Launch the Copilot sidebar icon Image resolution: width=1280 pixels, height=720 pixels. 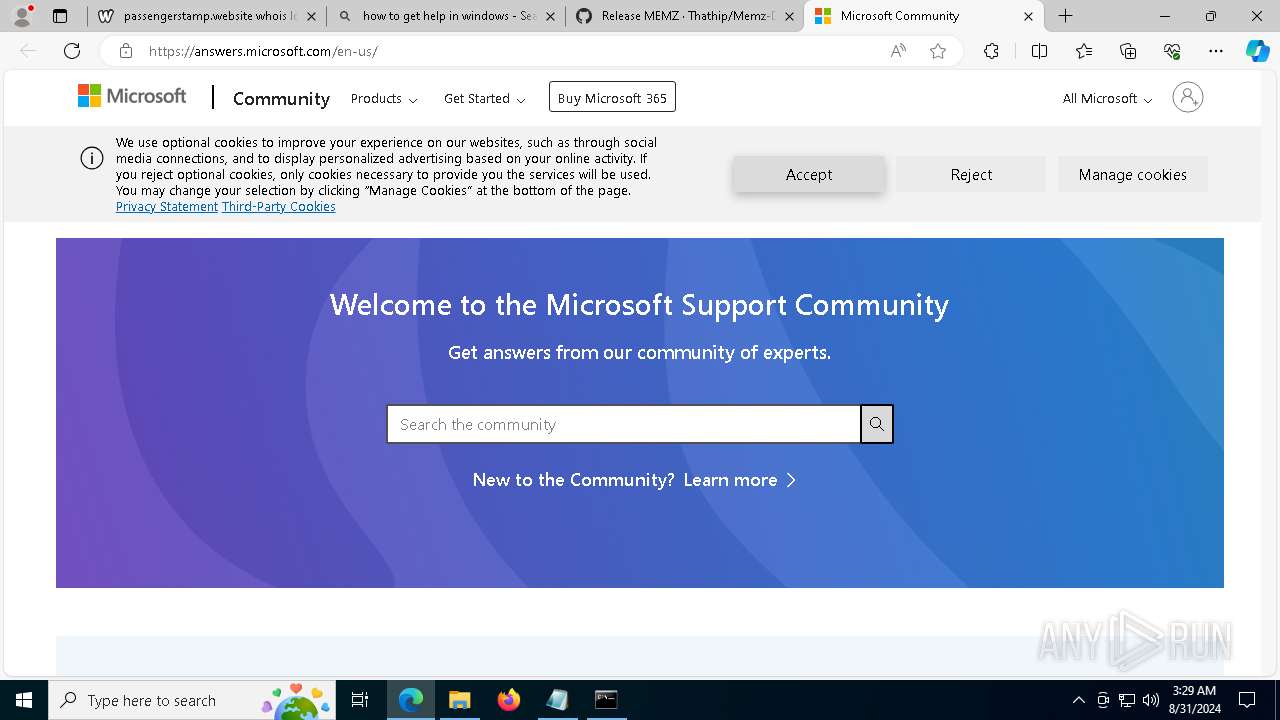click(1257, 51)
